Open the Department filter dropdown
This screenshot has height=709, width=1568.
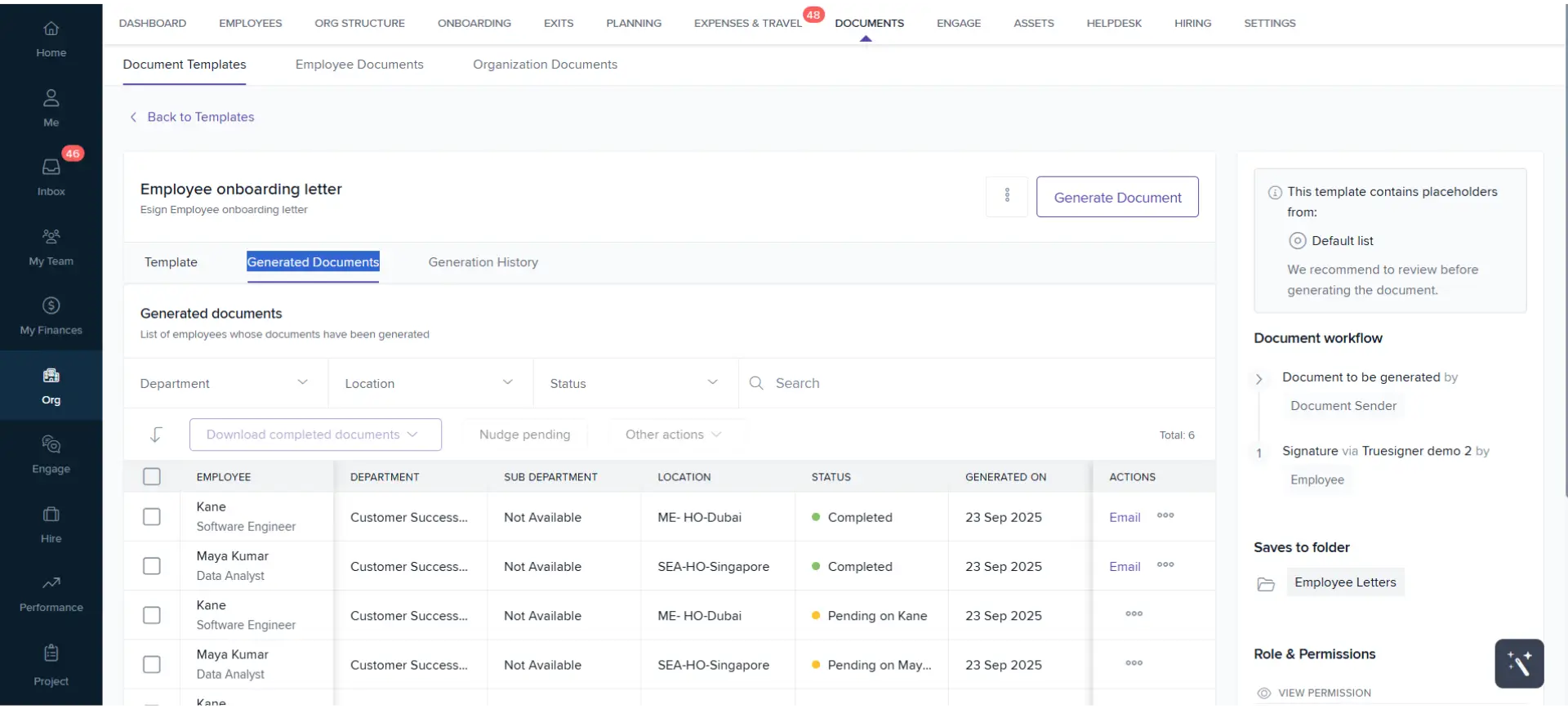click(225, 383)
